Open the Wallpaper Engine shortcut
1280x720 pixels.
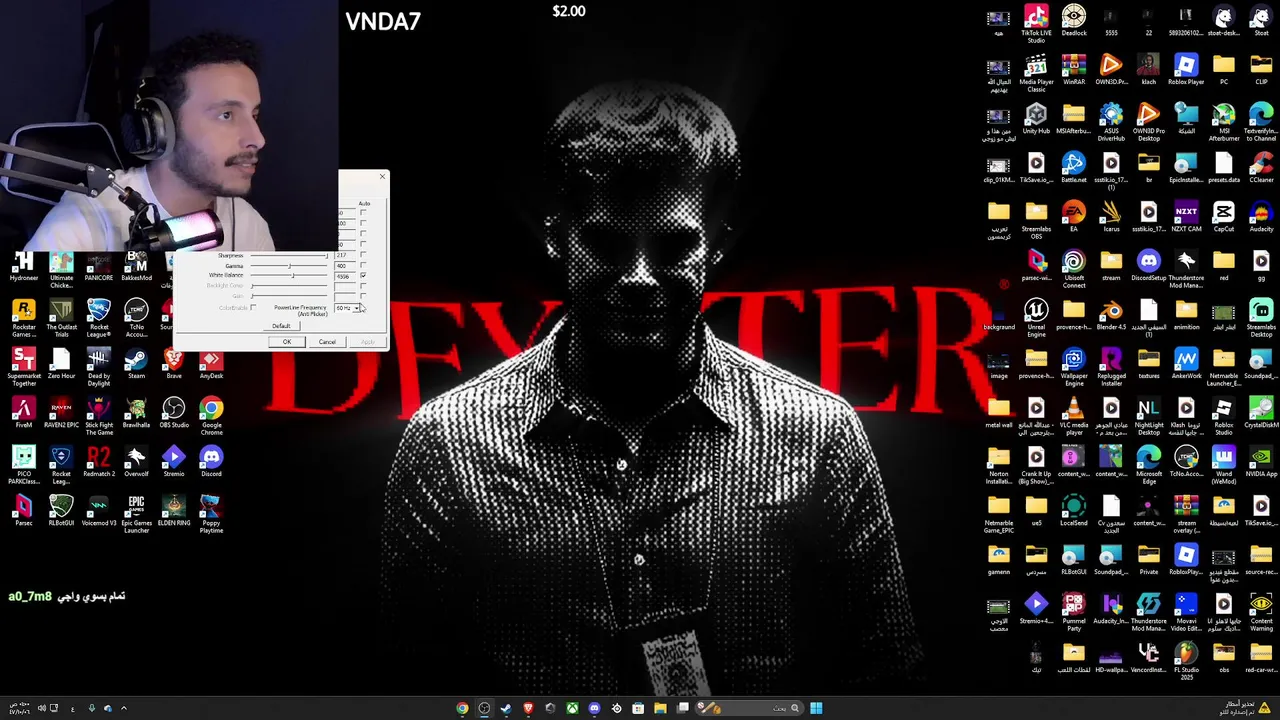pyautogui.click(x=1074, y=366)
